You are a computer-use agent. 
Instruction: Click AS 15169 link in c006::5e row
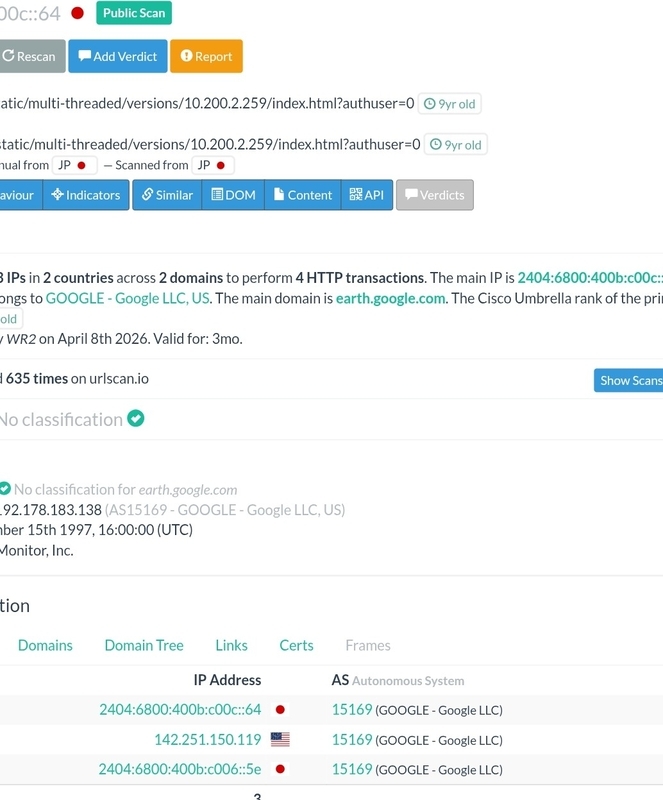pos(352,769)
